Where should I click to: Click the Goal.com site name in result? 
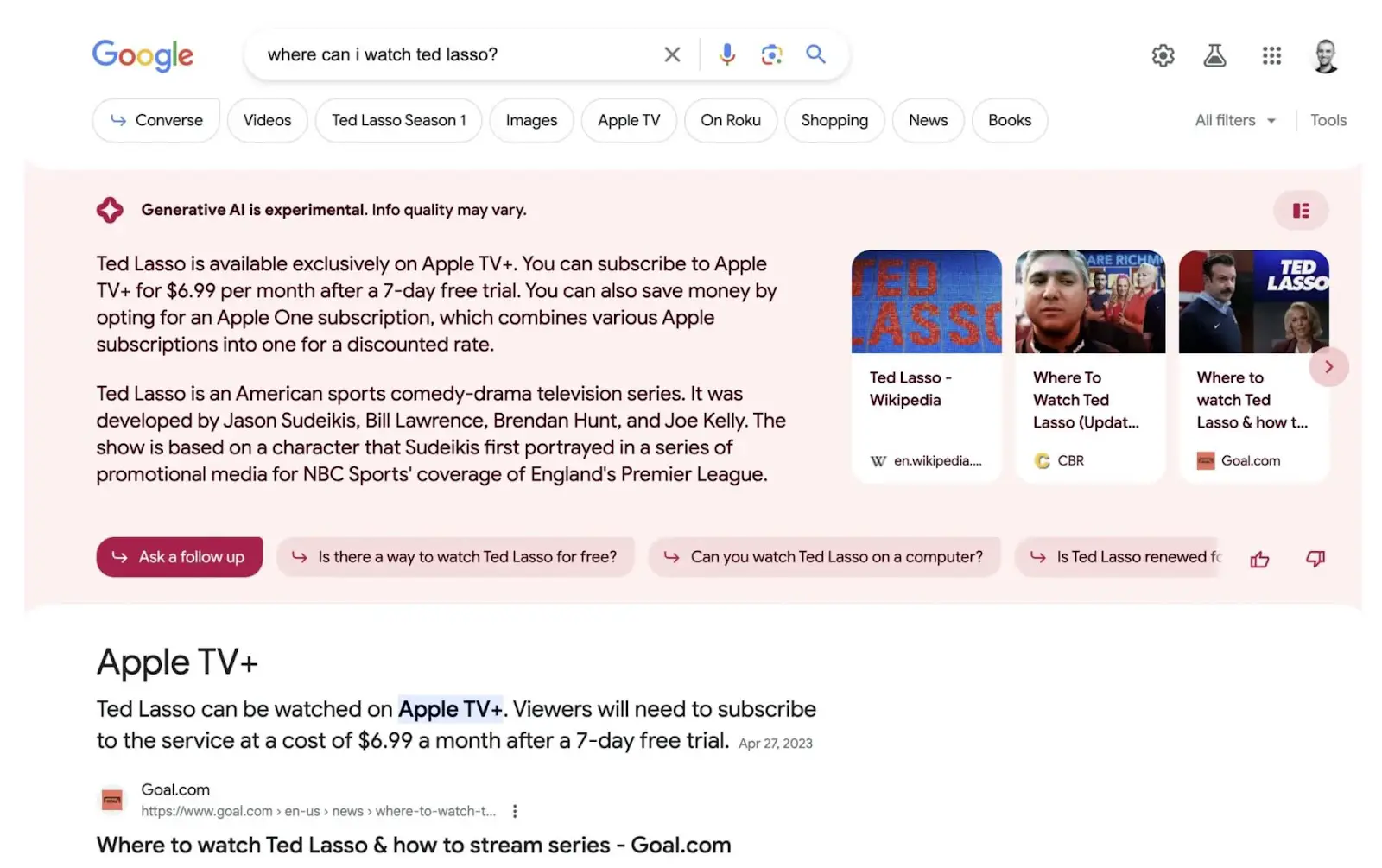coord(175,790)
